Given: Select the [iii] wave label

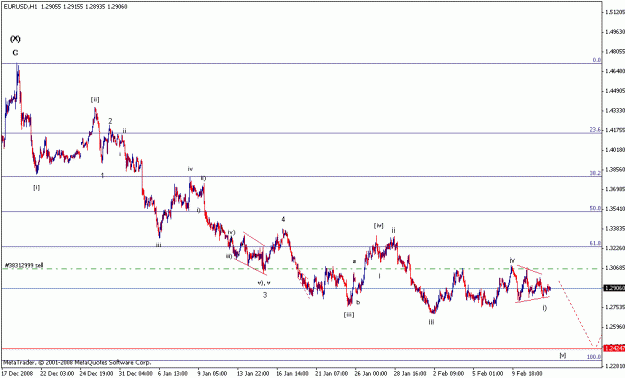Looking at the screenshot, I should (349, 315).
